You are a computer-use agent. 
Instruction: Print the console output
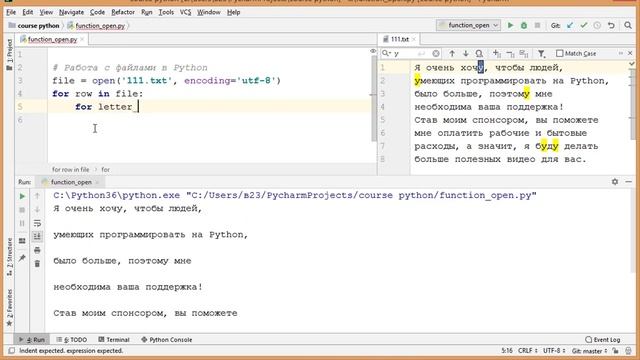tap(37, 250)
